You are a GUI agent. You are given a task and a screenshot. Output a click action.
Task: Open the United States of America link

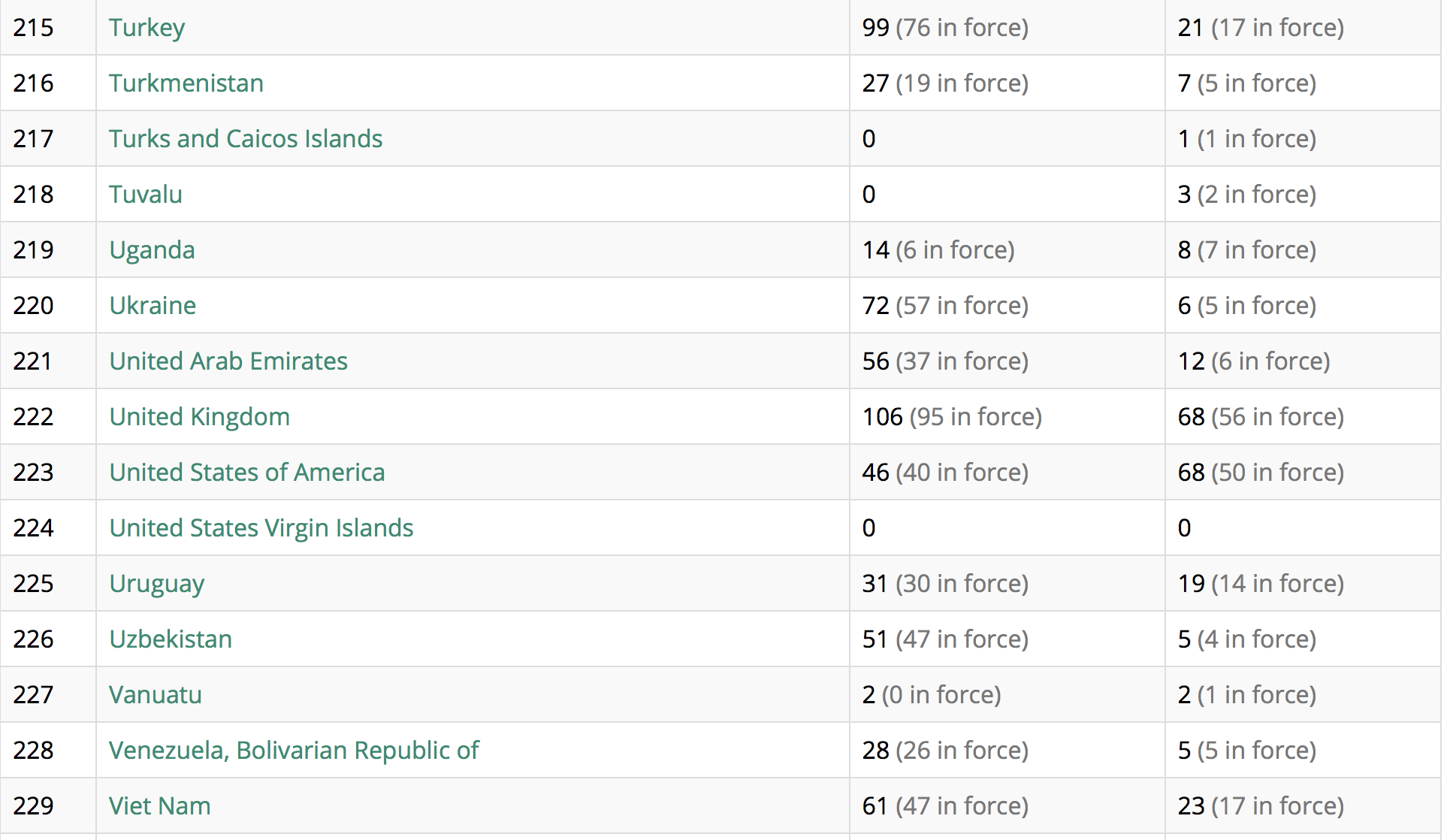(247, 473)
